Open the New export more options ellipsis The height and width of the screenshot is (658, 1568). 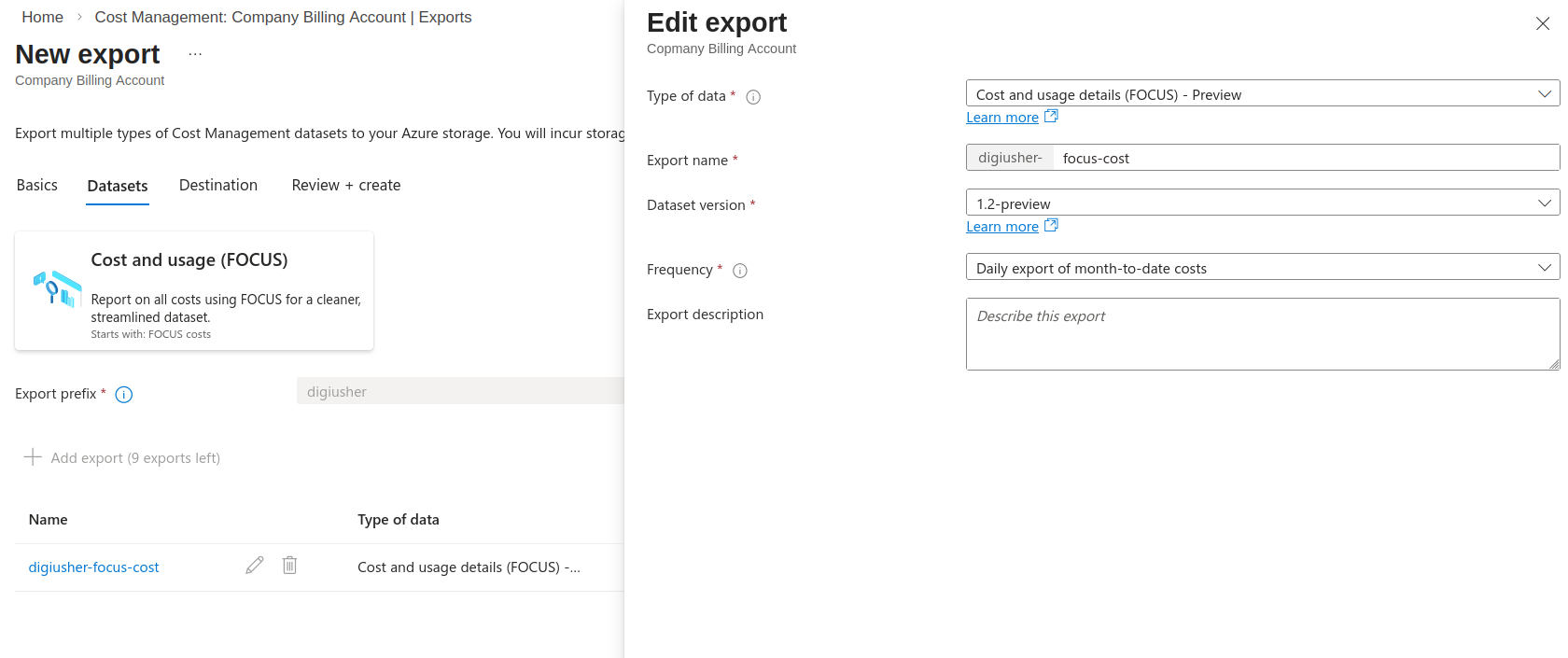195,54
